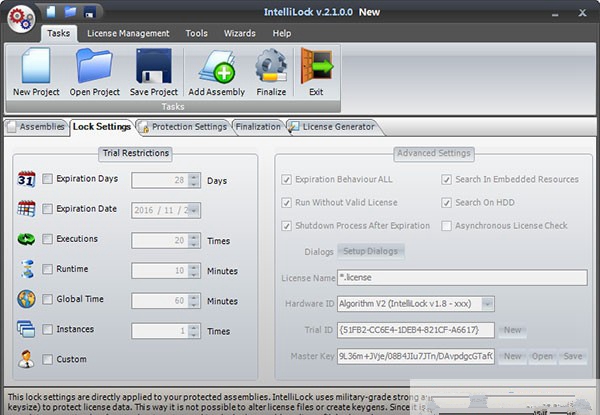Screen dimensions: 600x415
Task: Toggle Search On HDD checkbox
Action: pos(446,202)
